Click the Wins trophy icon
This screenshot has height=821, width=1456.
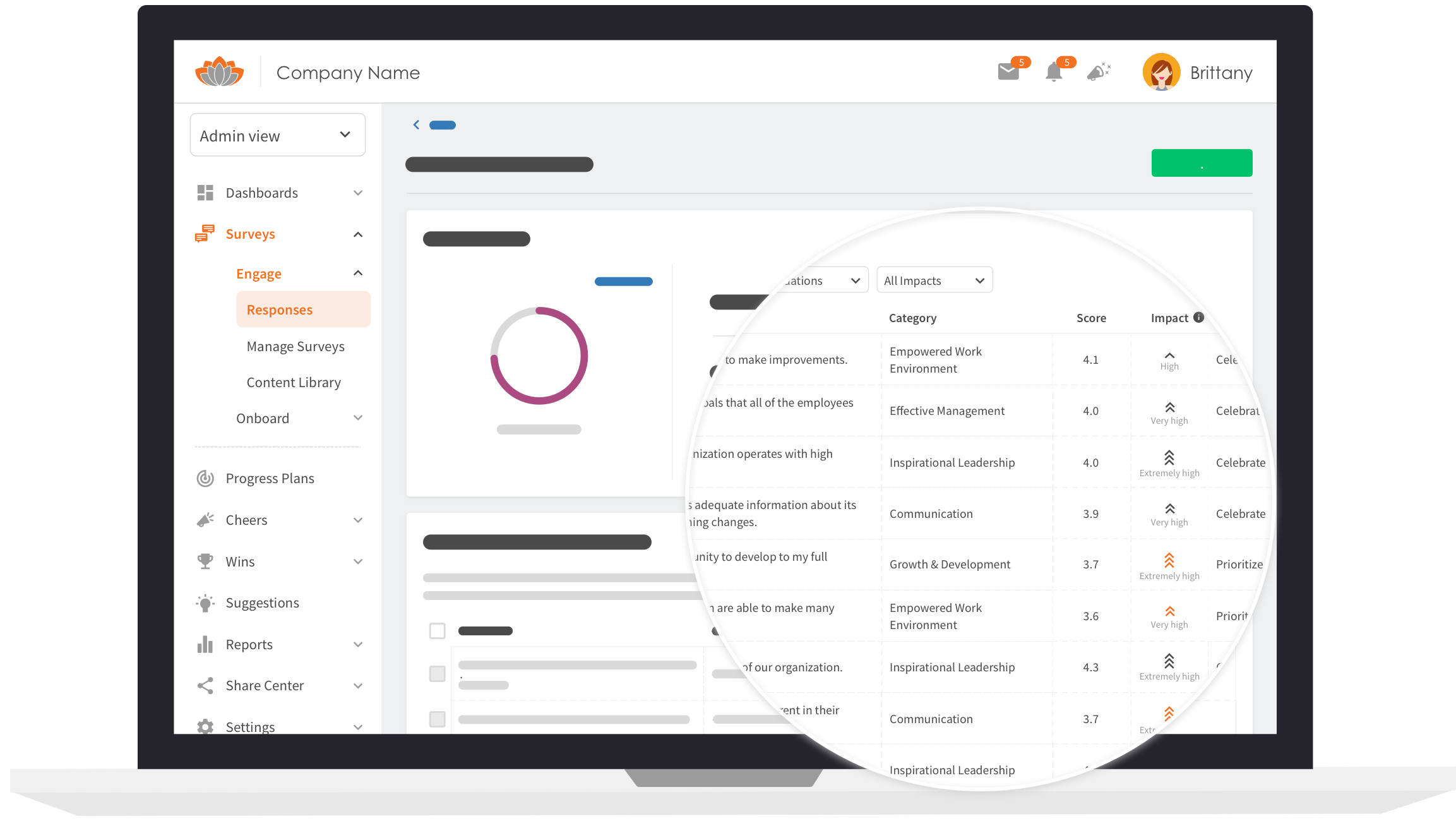coord(205,561)
